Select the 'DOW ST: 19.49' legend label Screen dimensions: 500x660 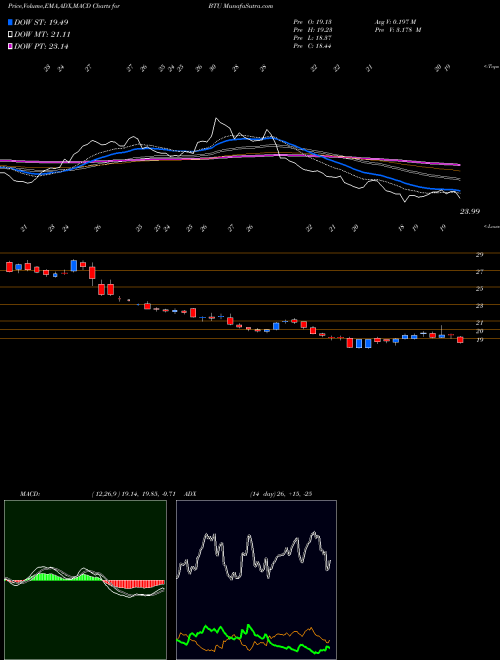coord(41,22)
